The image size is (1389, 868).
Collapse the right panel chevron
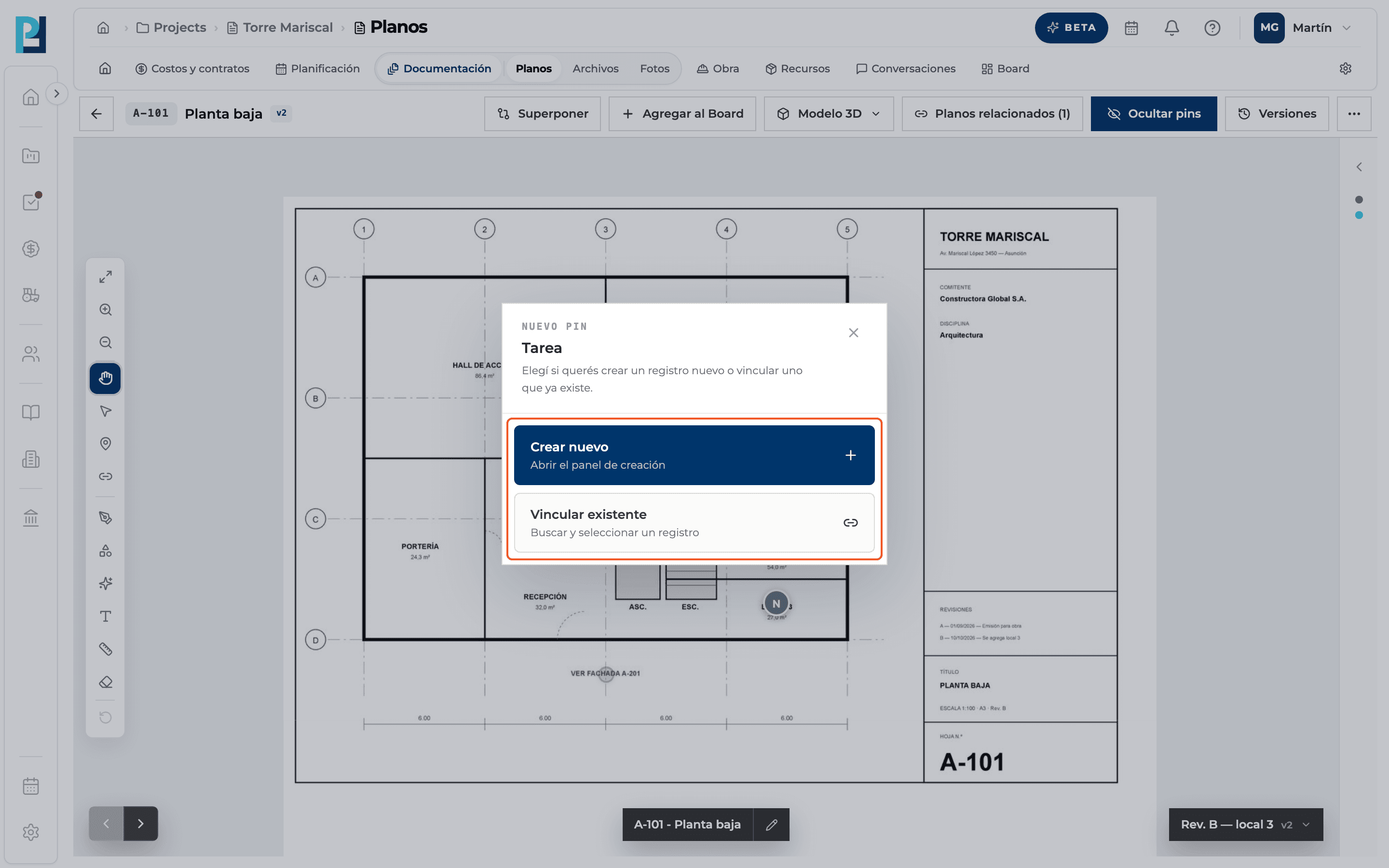(x=1359, y=167)
